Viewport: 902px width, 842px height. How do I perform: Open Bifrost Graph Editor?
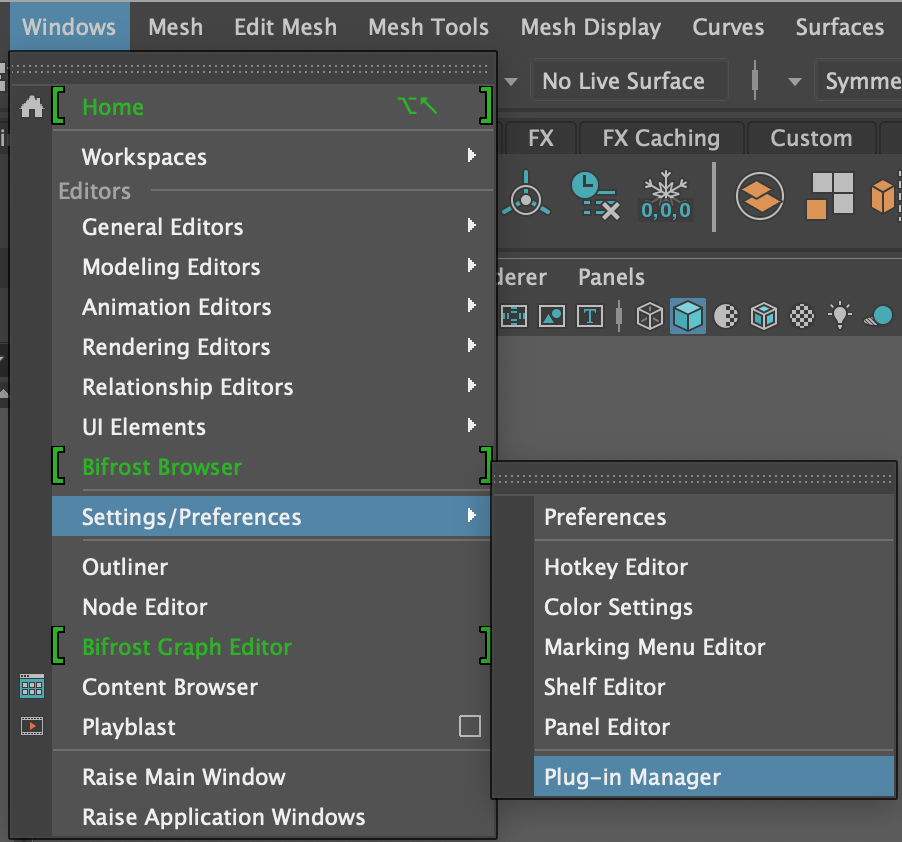[271, 646]
